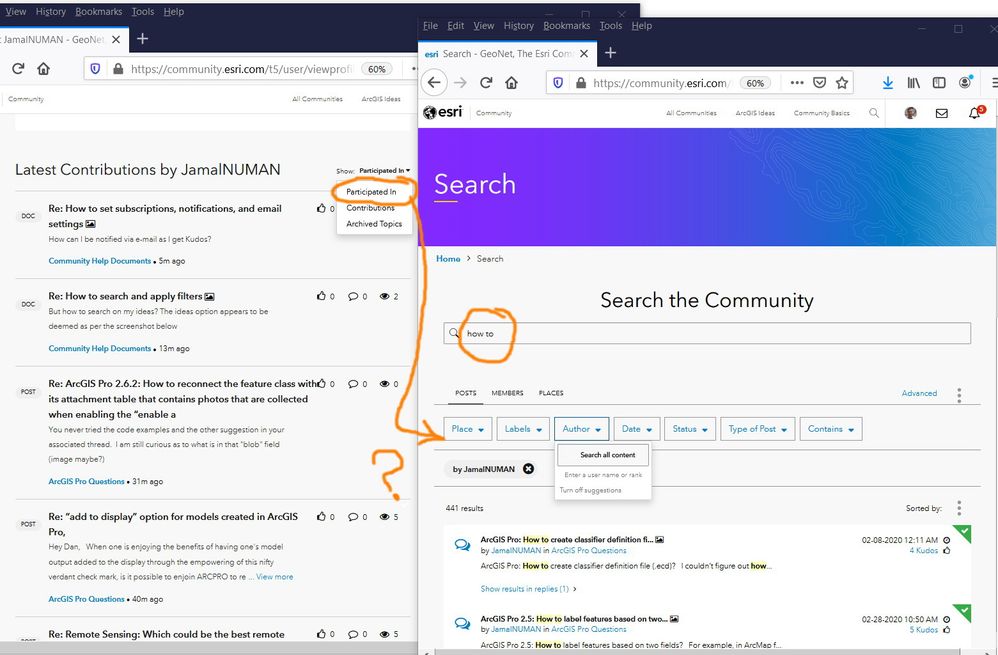Select 'Participated In' option
Screen dimensions: 998x655
[371, 192]
